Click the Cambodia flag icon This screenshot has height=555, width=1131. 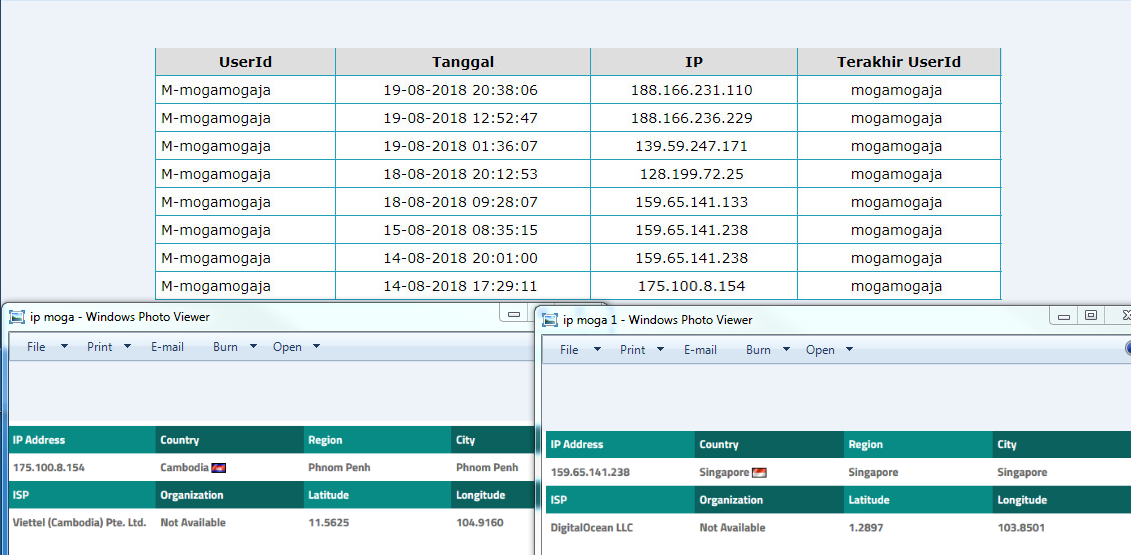point(219,468)
